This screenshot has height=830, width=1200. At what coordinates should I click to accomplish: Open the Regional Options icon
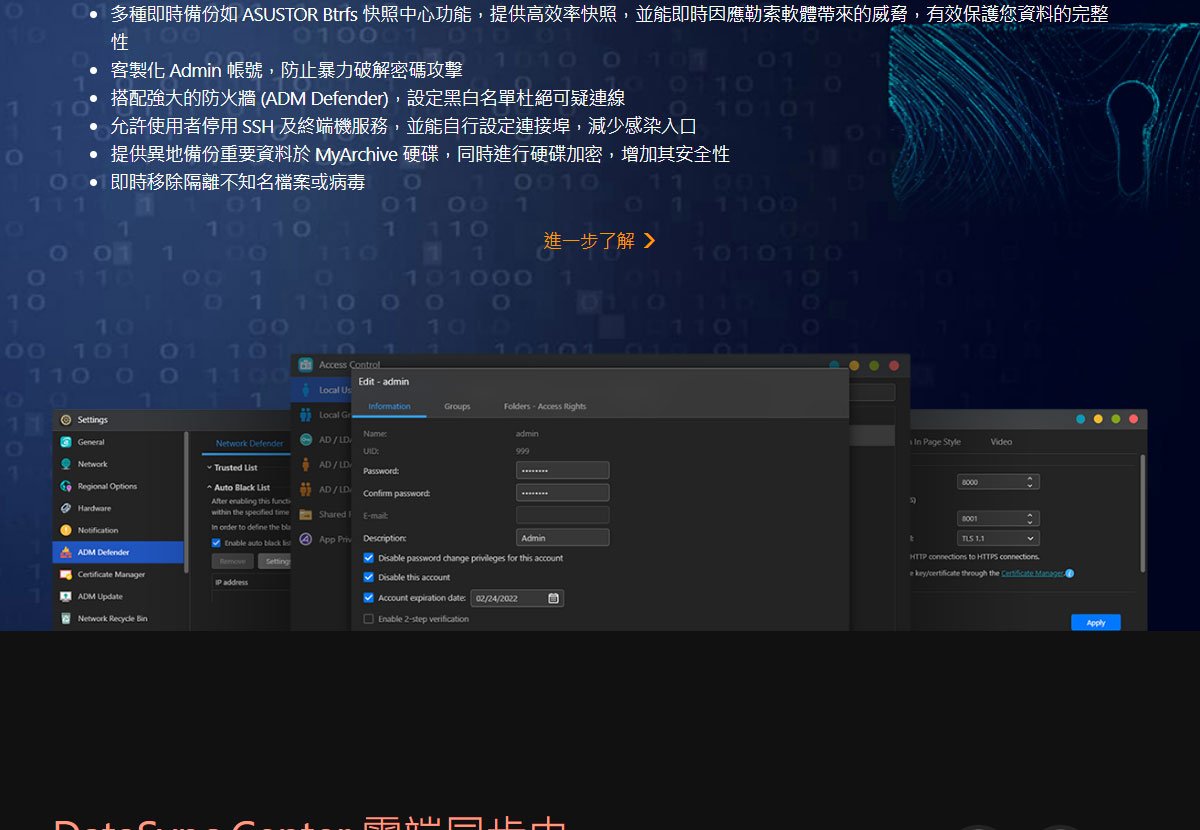[x=66, y=486]
